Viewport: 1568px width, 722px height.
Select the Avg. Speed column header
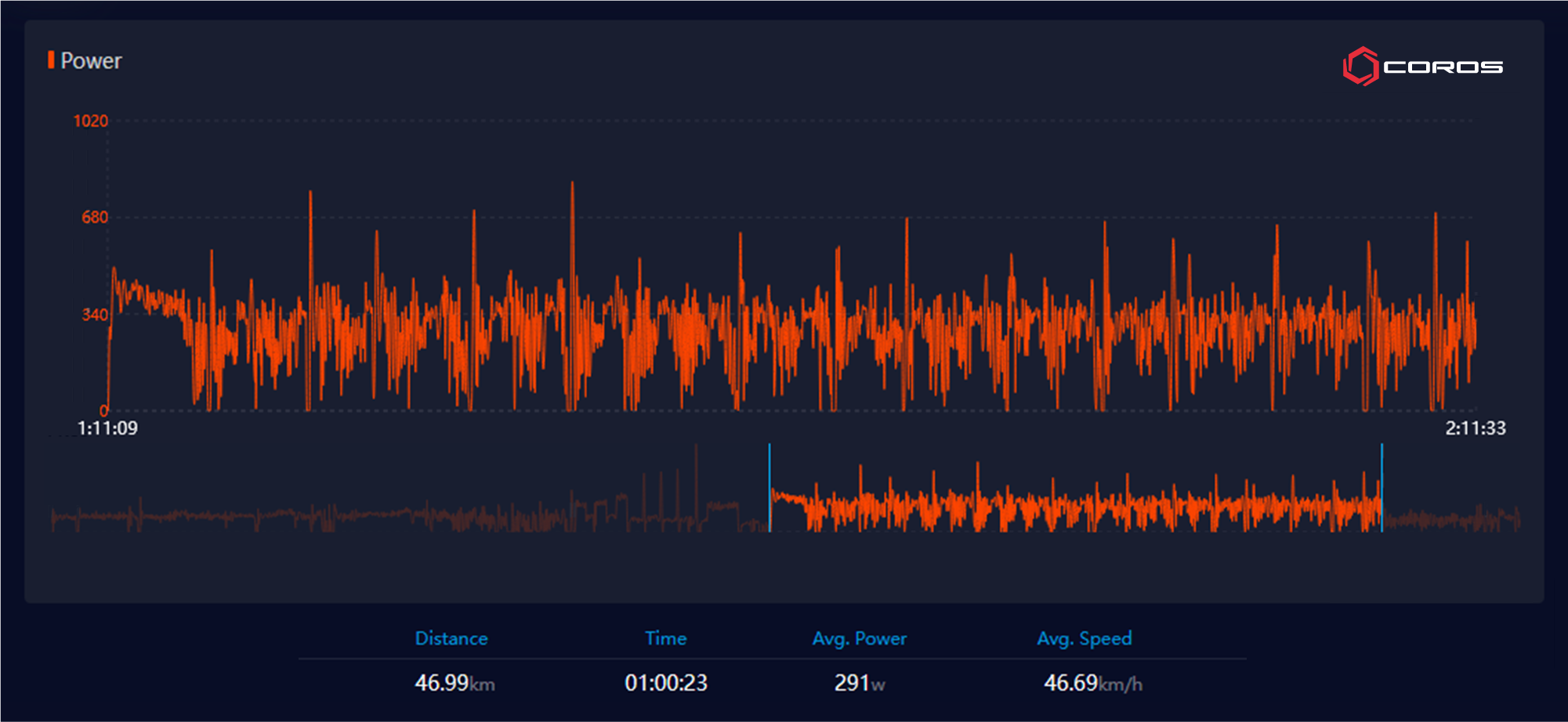click(1084, 639)
